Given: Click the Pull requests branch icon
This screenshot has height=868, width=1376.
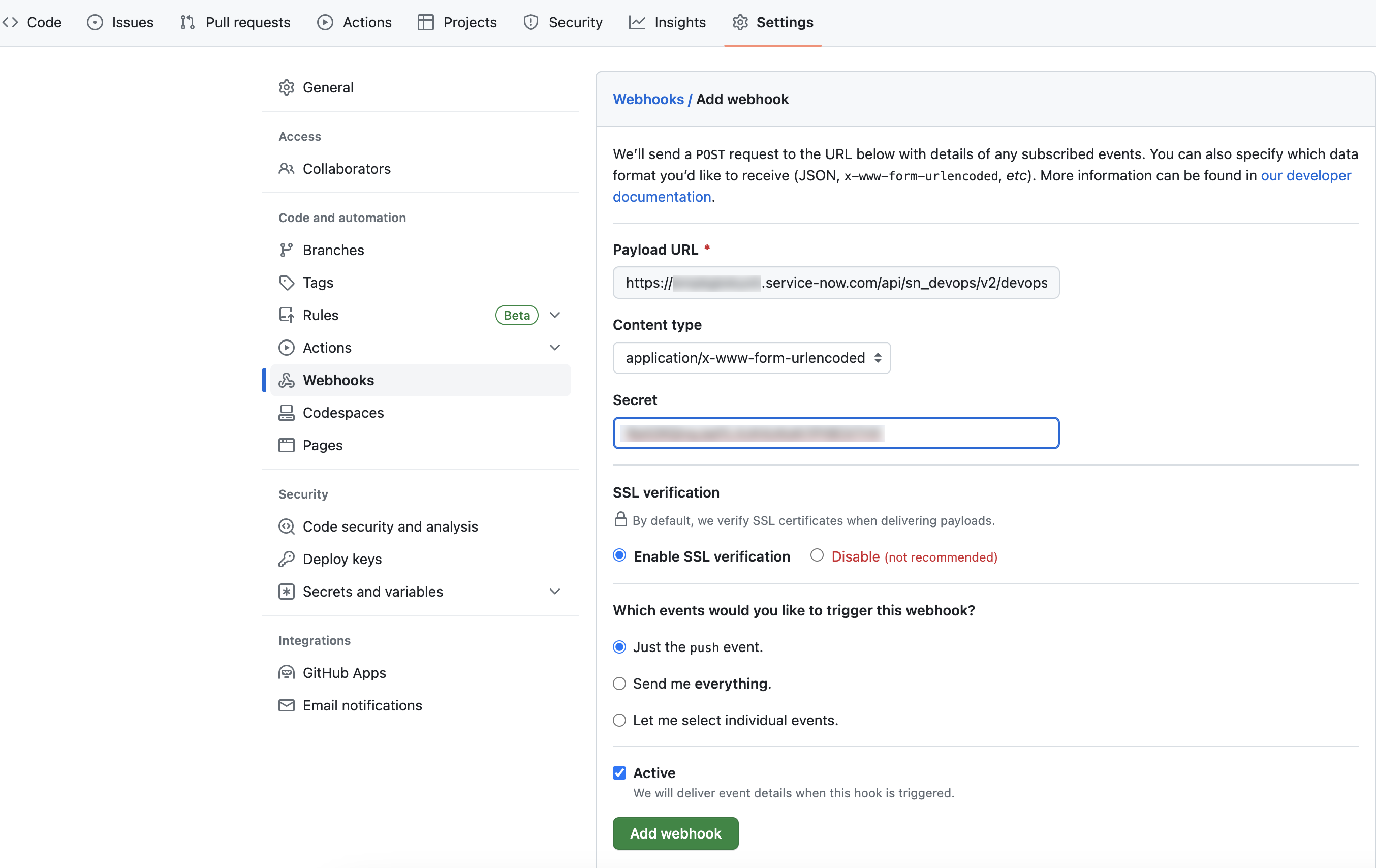Looking at the screenshot, I should pyautogui.click(x=187, y=22).
